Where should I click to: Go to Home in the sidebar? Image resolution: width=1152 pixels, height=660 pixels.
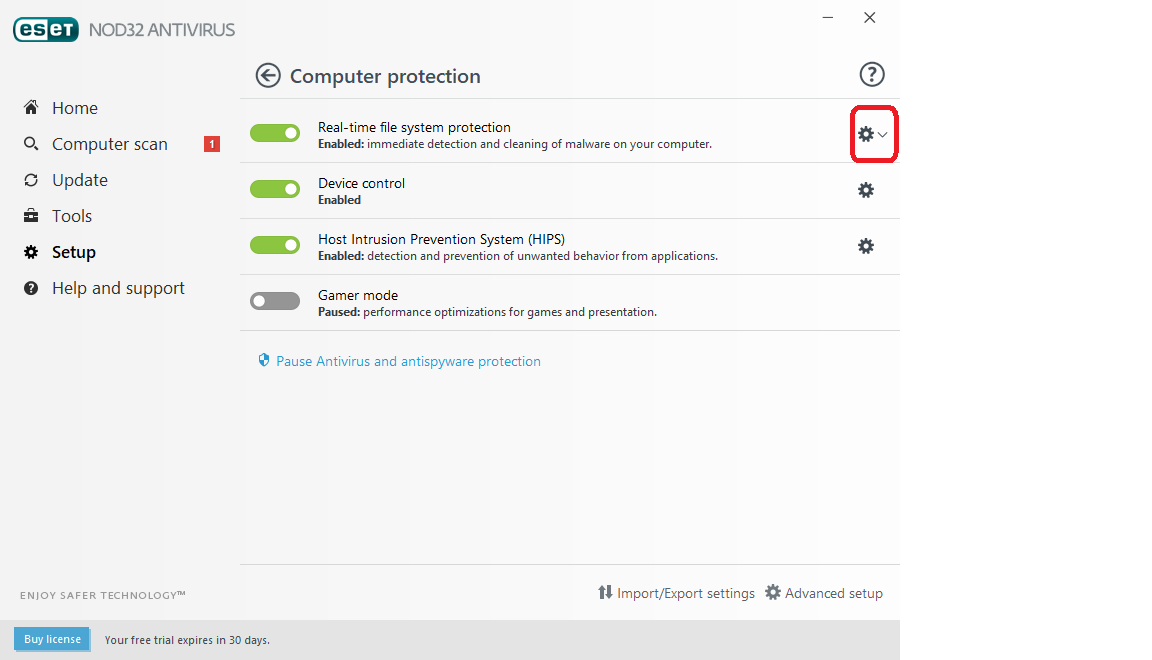pyautogui.click(x=75, y=108)
